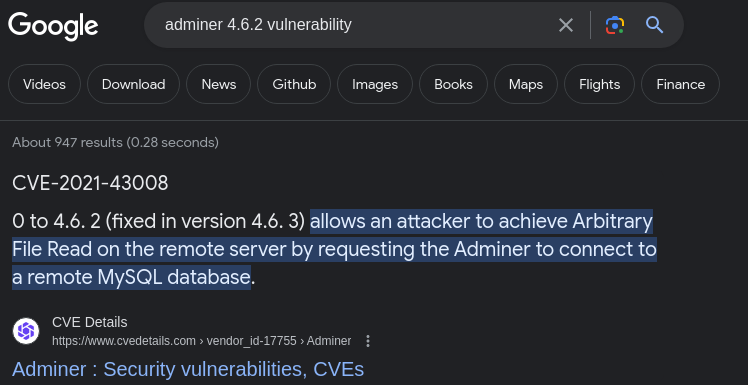
Task: Click the Google logo
Action: pyautogui.click(x=53, y=27)
